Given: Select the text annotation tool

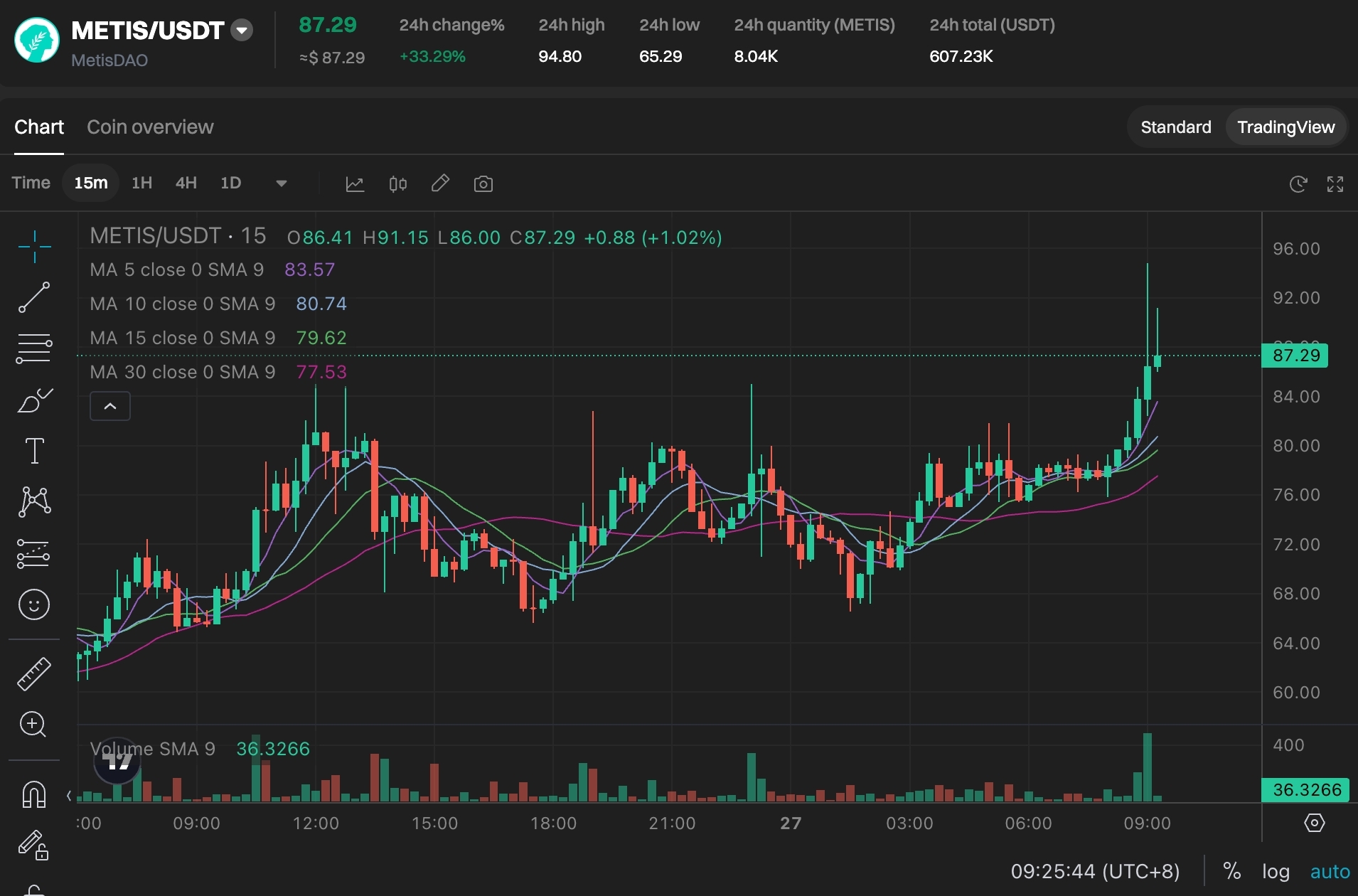Looking at the screenshot, I should pos(34,451).
